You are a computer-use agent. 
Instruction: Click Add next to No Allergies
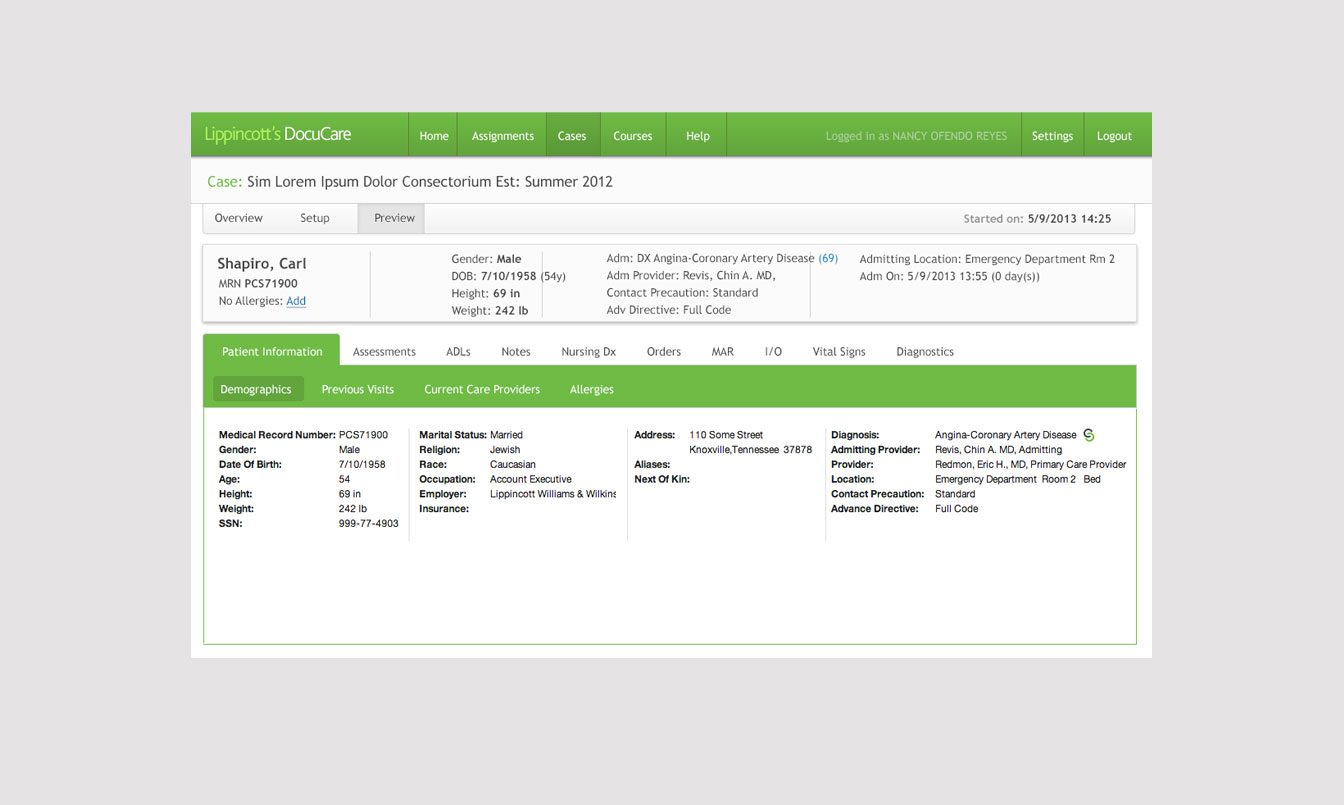(295, 300)
